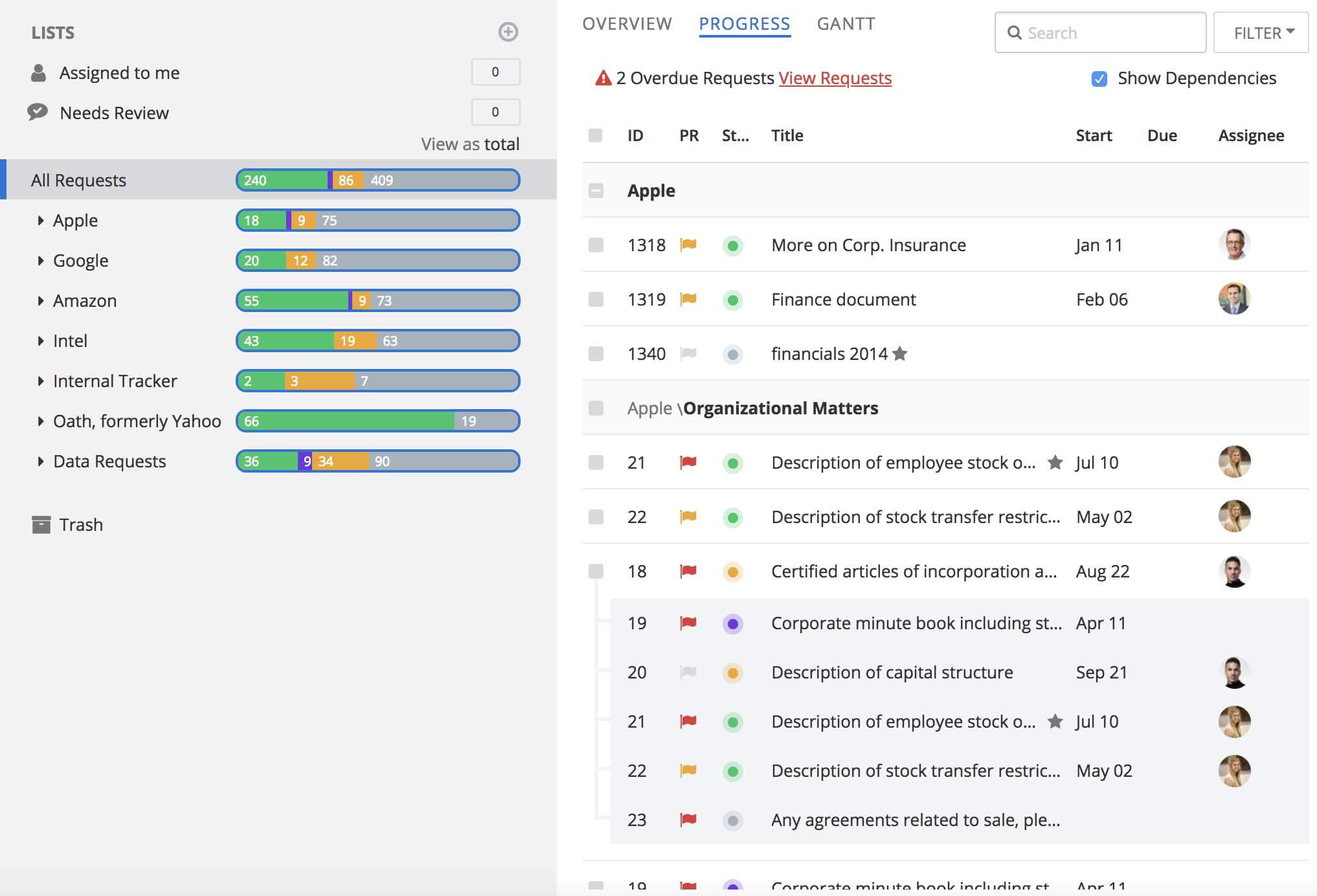Click the gray flag on Description of capital structure
This screenshot has width=1317, height=896.
[688, 672]
